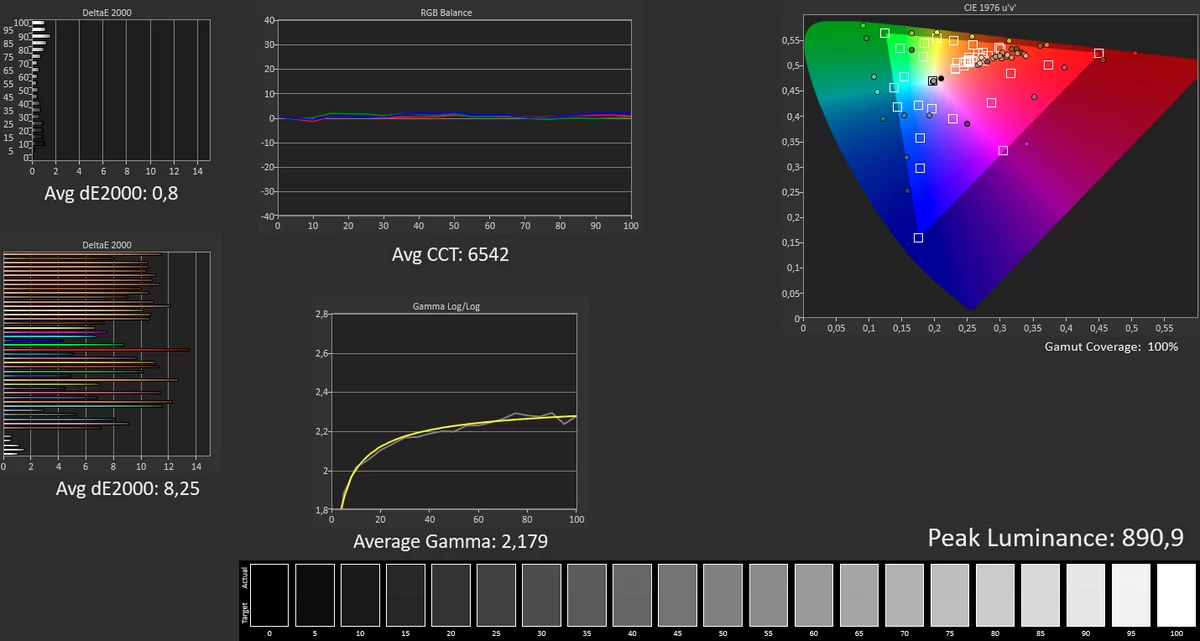Image resolution: width=1200 pixels, height=641 pixels.
Task: Pick the 35 grayscale patch swatch
Action: pos(587,595)
